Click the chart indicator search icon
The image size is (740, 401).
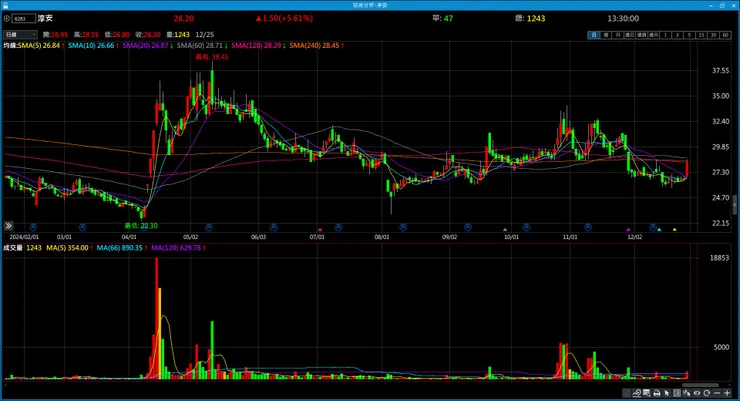[637, 393]
